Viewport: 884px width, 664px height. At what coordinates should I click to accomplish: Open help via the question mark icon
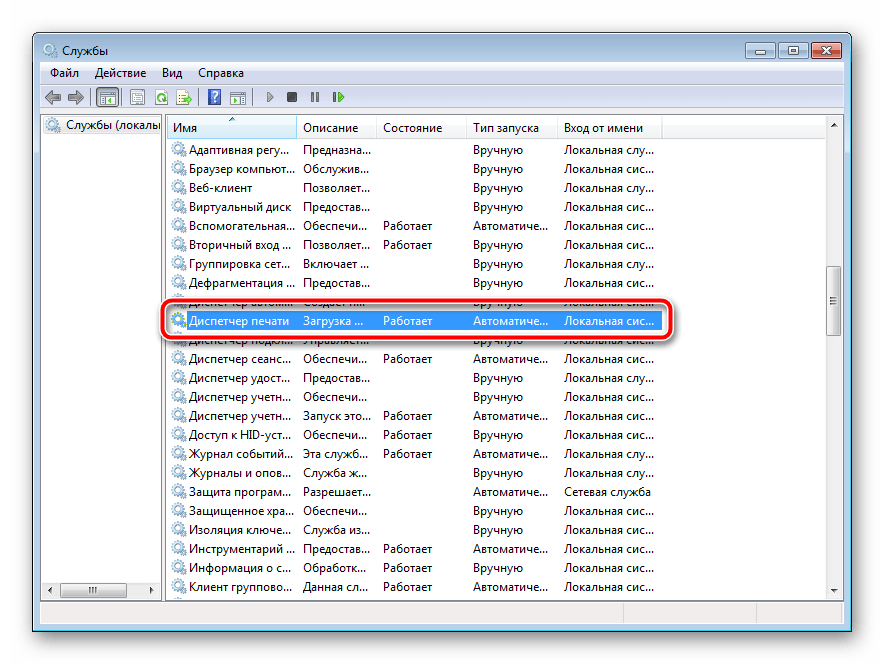pos(212,97)
